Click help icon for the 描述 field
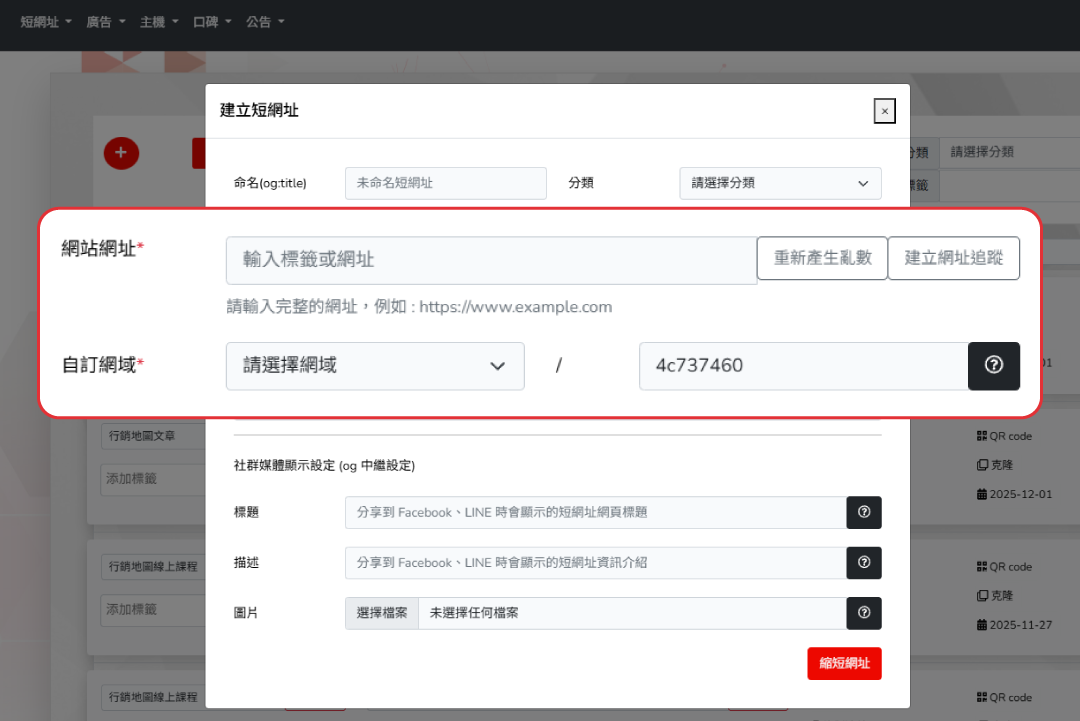The width and height of the screenshot is (1080, 721). (864, 563)
